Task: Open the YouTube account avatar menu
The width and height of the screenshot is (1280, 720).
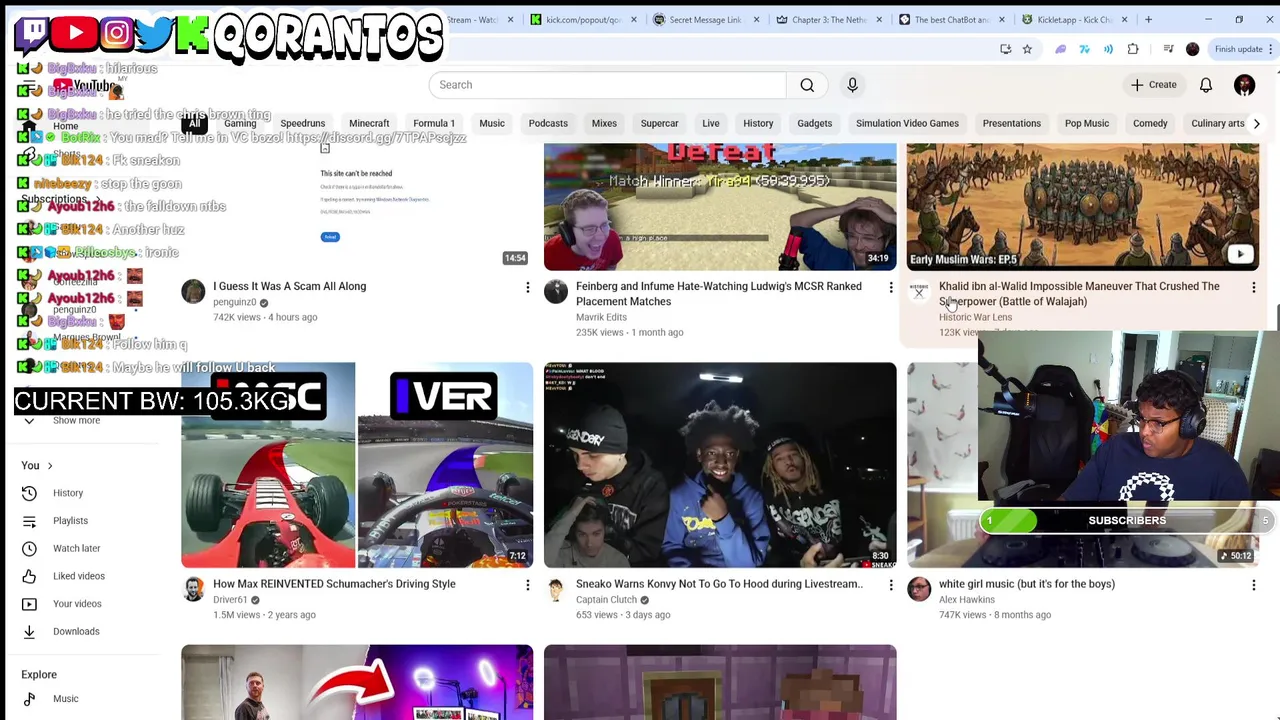Action: [x=1244, y=85]
